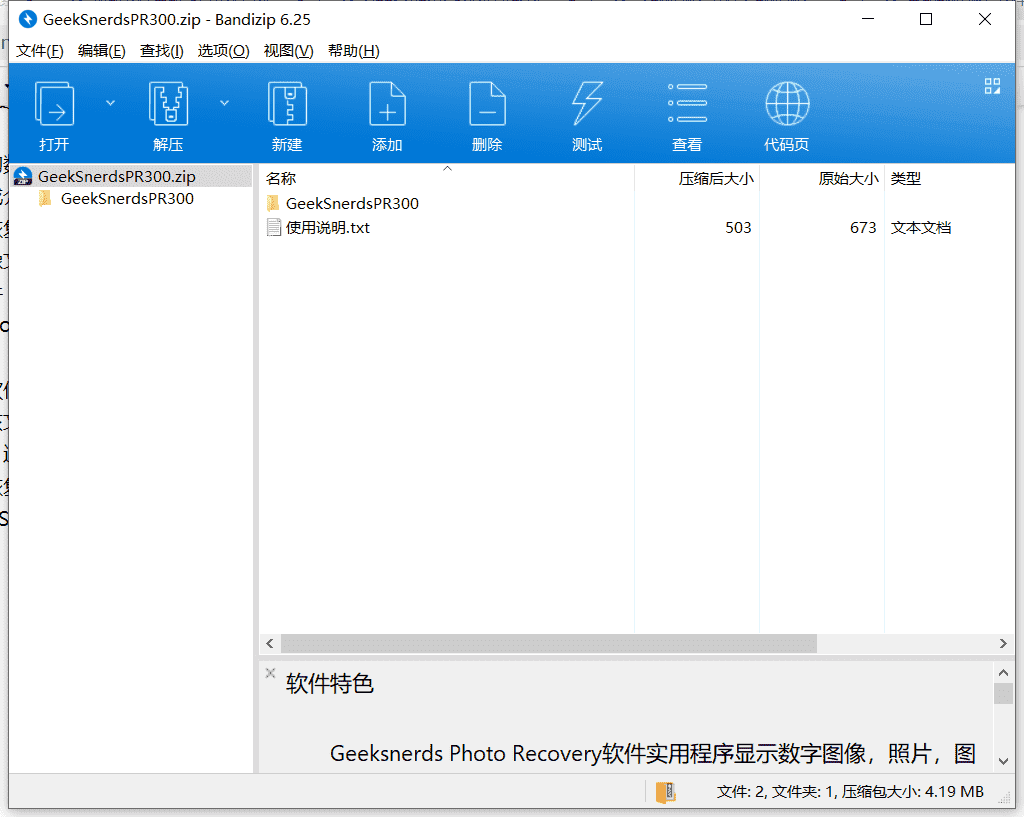The width and height of the screenshot is (1024, 817).
Task: Select GeekSnerdsPR300 folder in left tree
Action: (127, 199)
